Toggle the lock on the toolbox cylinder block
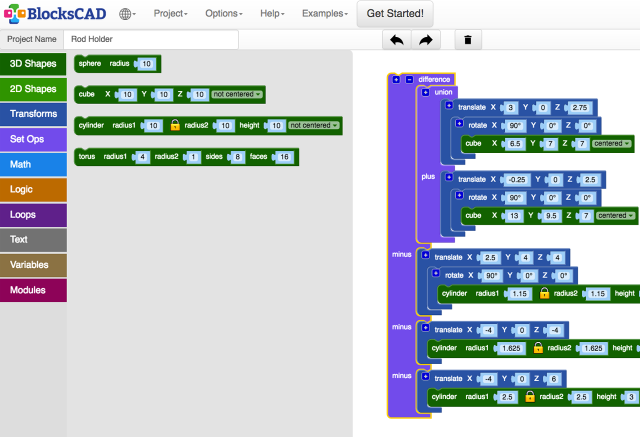This screenshot has width=640, height=437. coord(174,126)
